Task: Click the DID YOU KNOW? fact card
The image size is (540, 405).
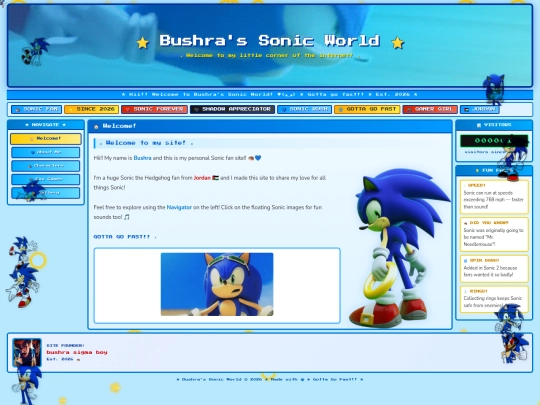Action: click(494, 234)
